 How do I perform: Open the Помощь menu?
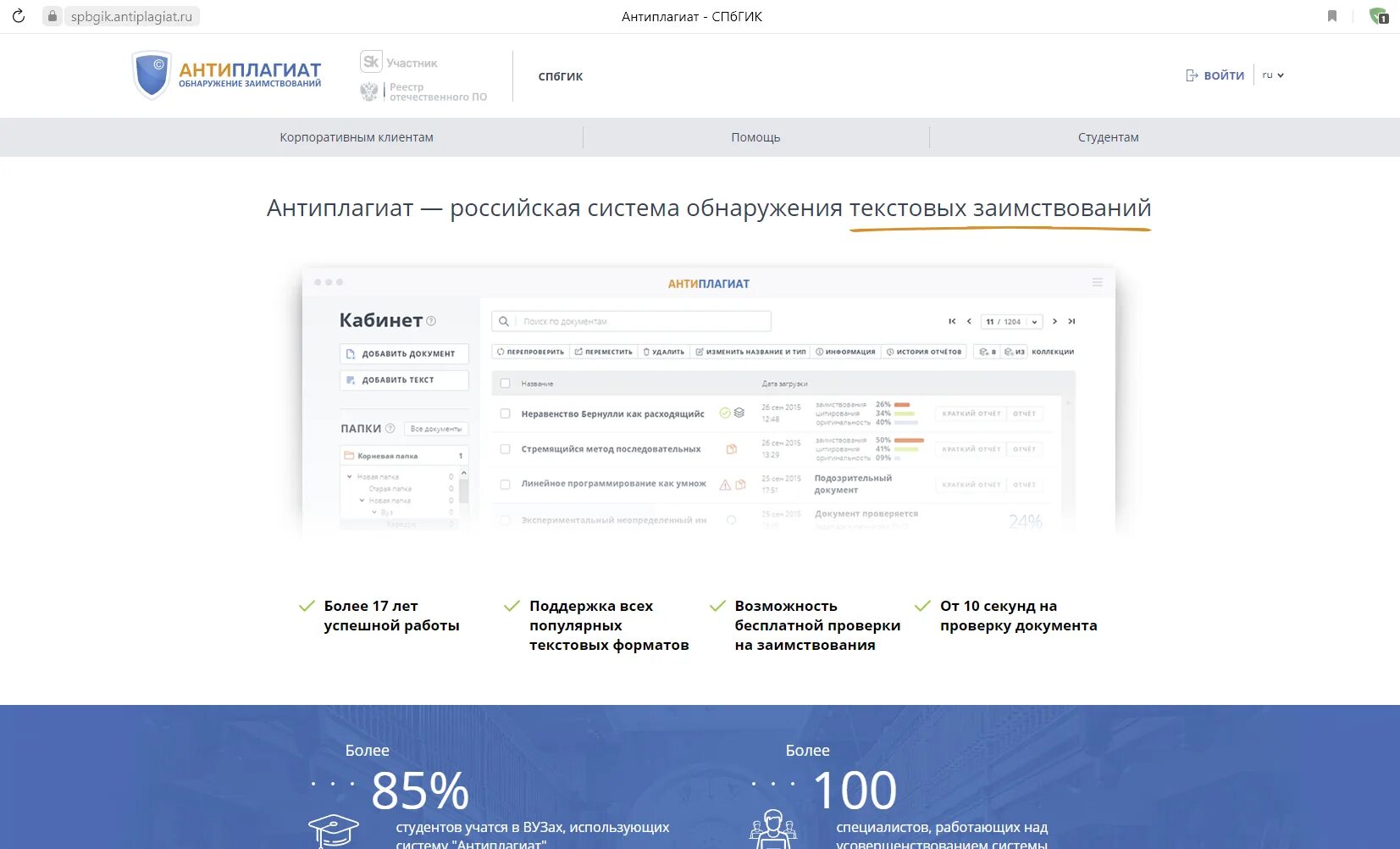click(x=755, y=137)
